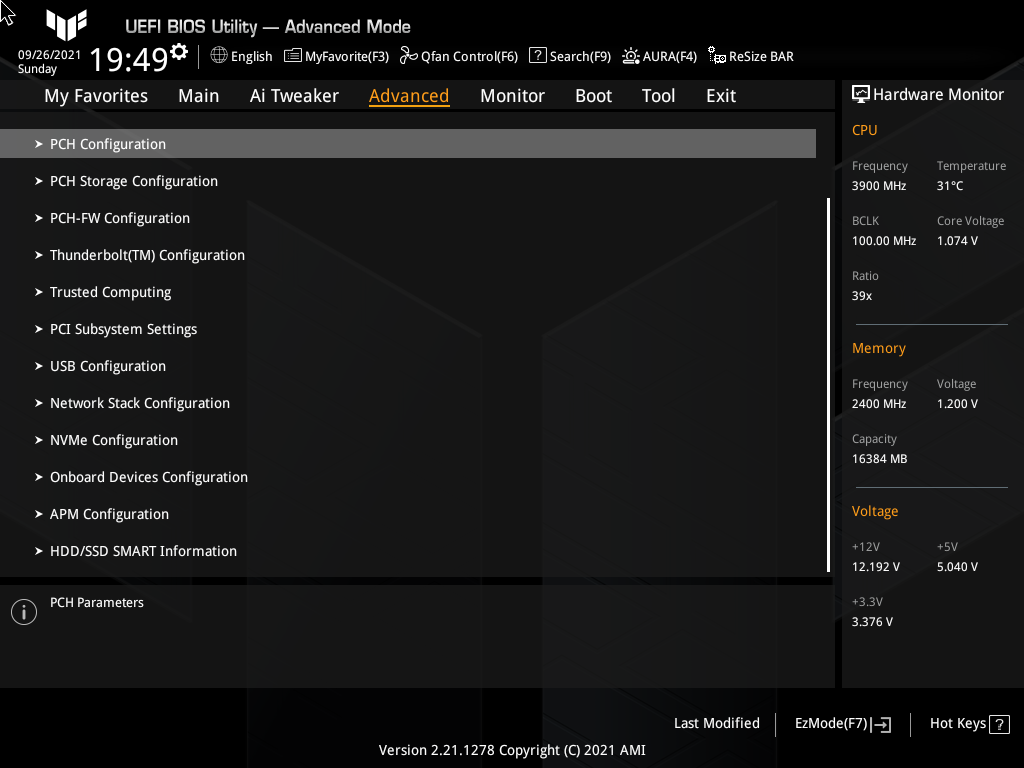
Task: Open the Ai Tweaker menu
Action: point(294,95)
